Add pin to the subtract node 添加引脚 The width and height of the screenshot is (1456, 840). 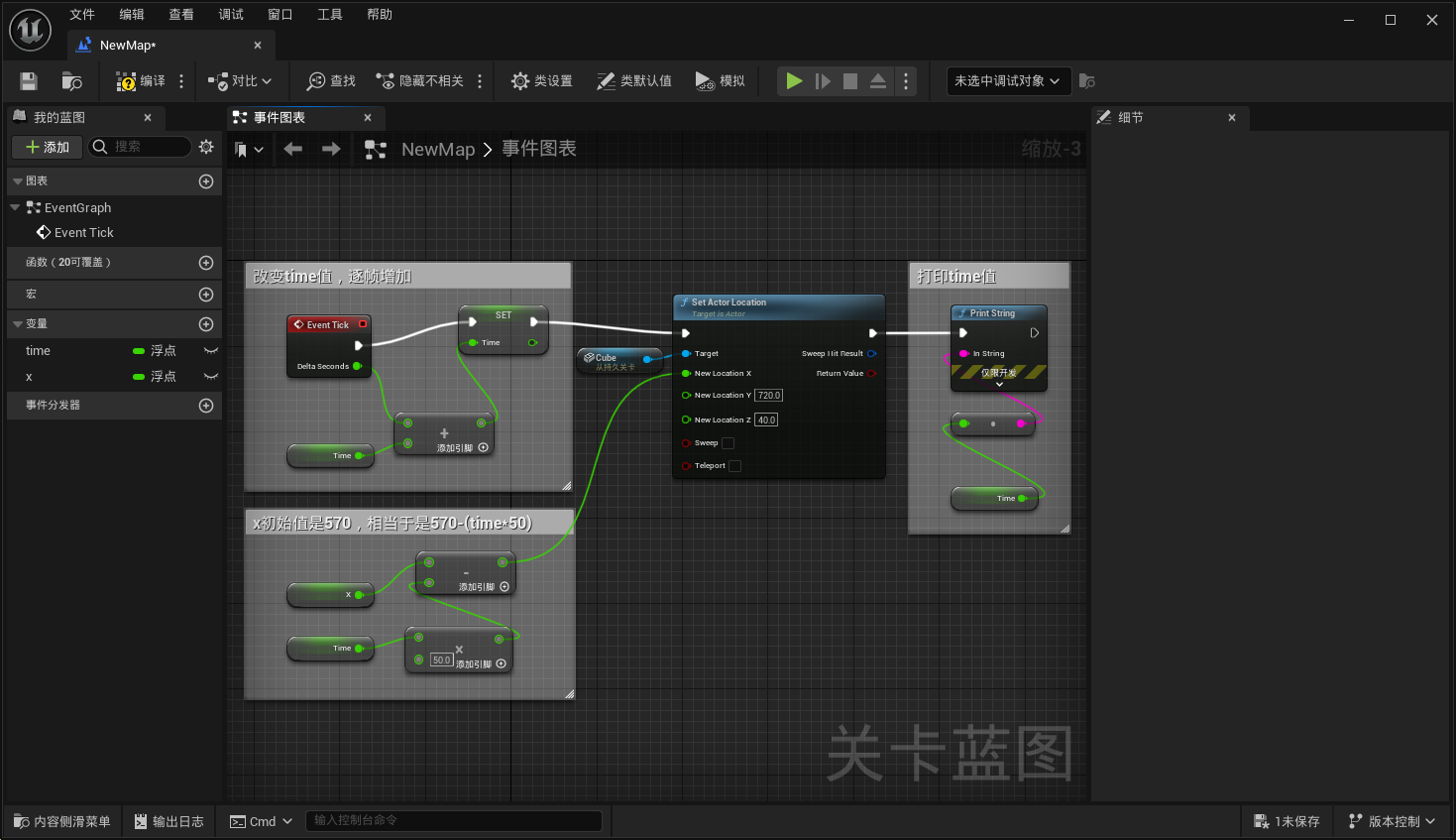point(484,587)
